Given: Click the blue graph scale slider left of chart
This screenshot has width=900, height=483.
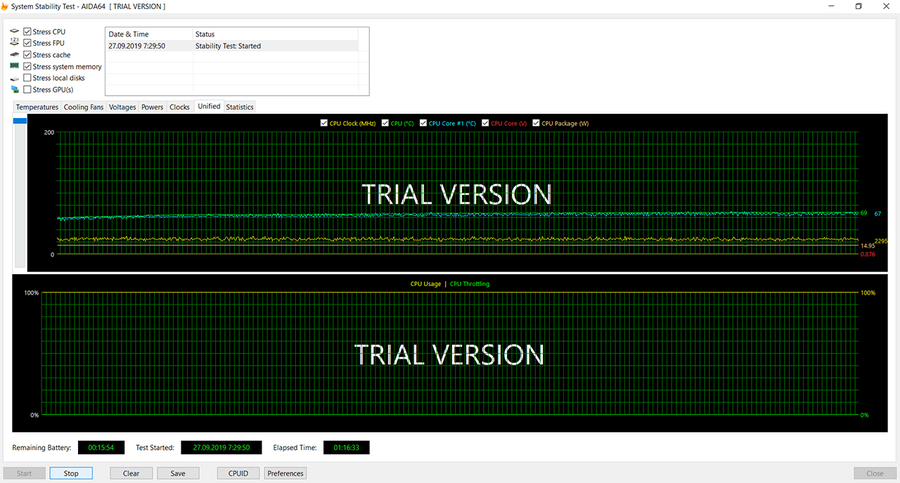Looking at the screenshot, I should [x=20, y=121].
